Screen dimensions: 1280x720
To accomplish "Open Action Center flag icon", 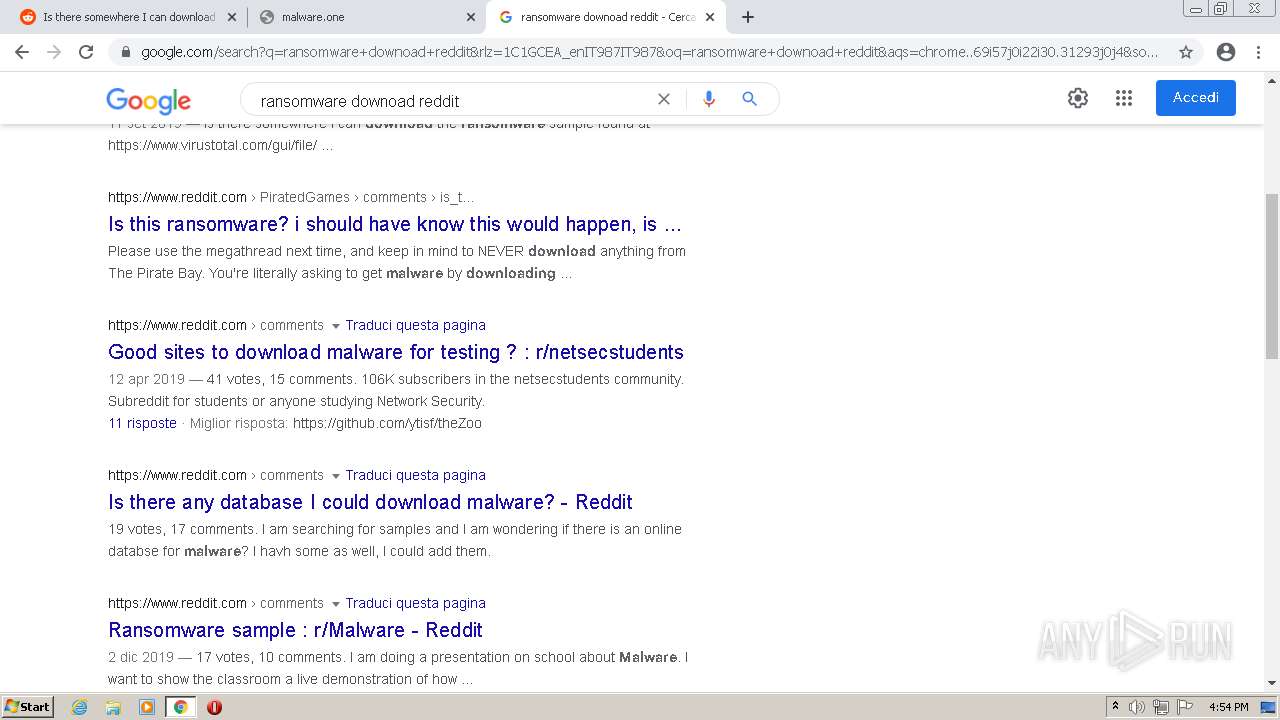I will click(x=1185, y=707).
